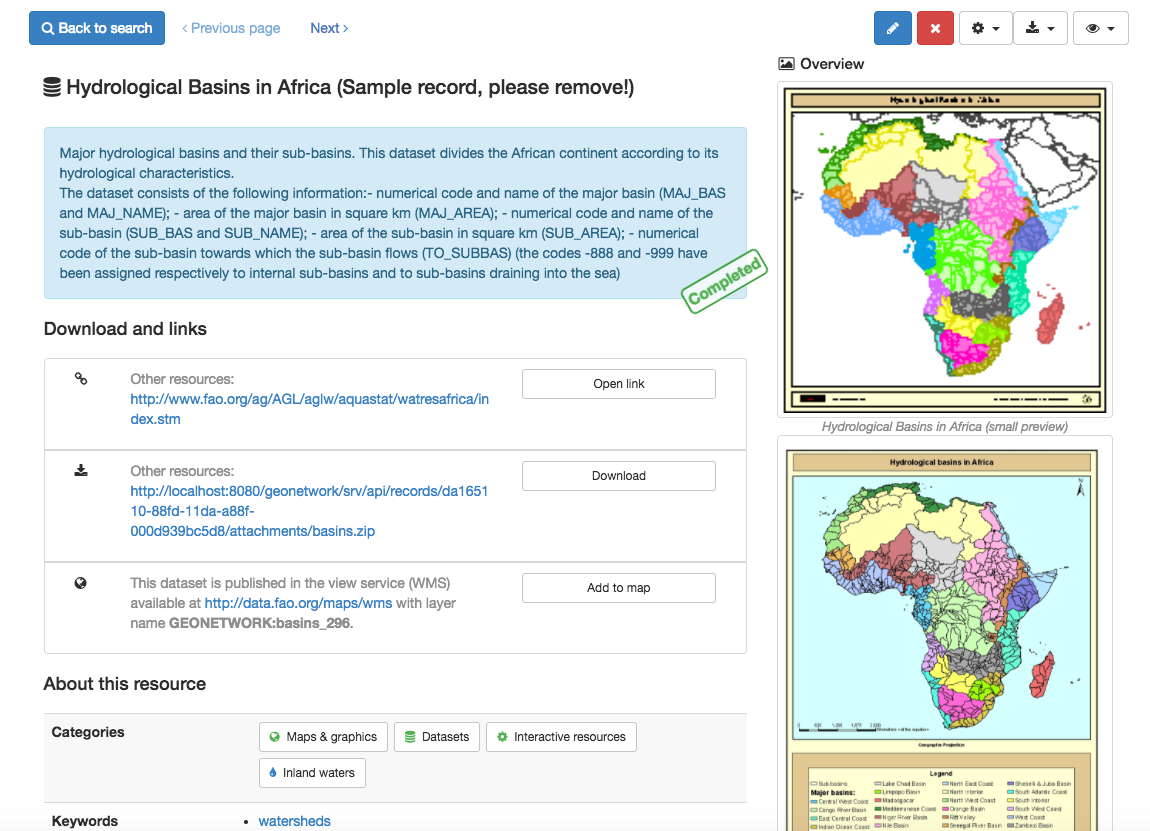Screen dimensions: 1150x831
Task: Expand the download options dropdown caret
Action: click(1051, 28)
